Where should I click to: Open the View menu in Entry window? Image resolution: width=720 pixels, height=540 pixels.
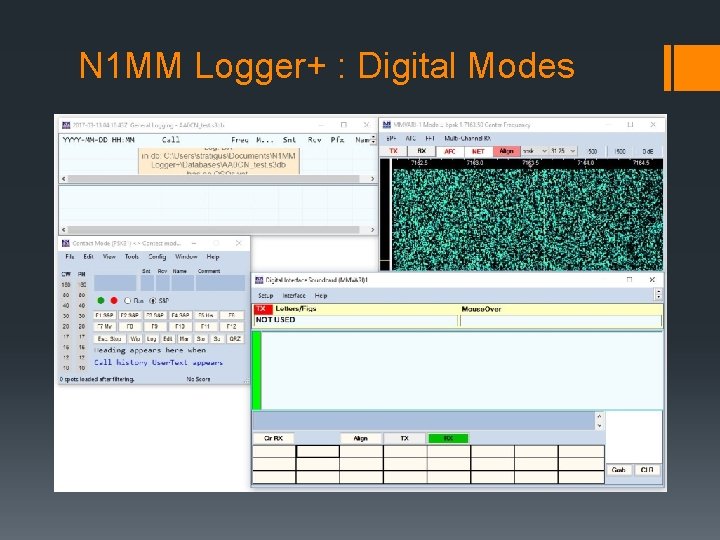pos(109,257)
